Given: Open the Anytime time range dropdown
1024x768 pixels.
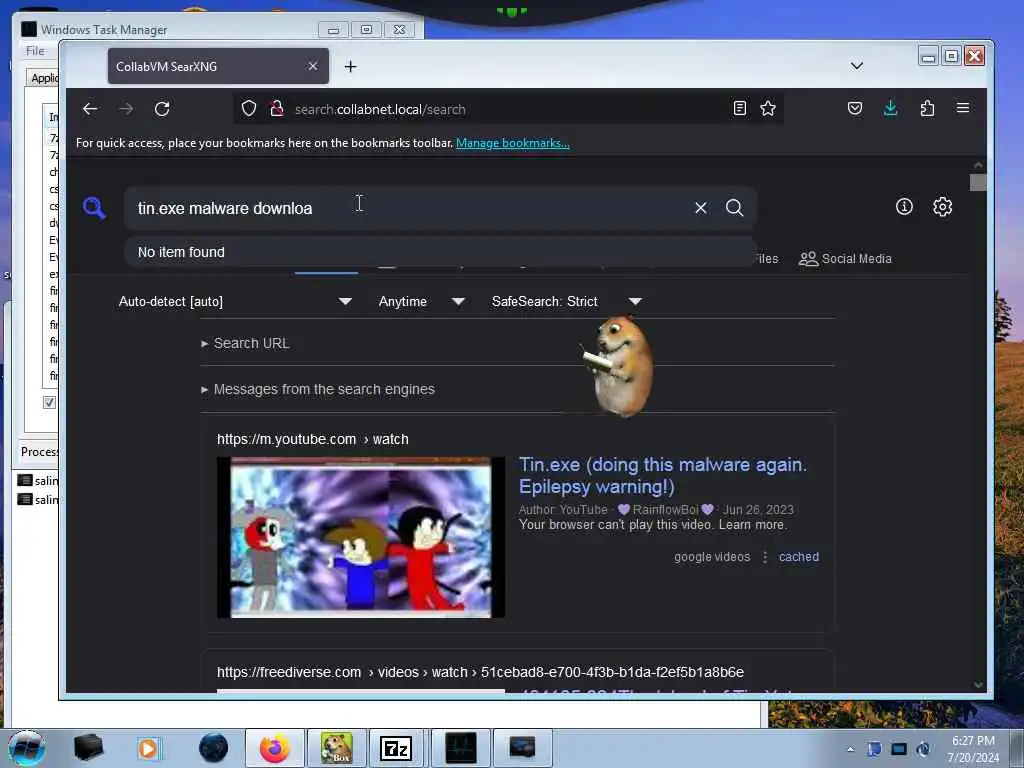Looking at the screenshot, I should tap(422, 302).
